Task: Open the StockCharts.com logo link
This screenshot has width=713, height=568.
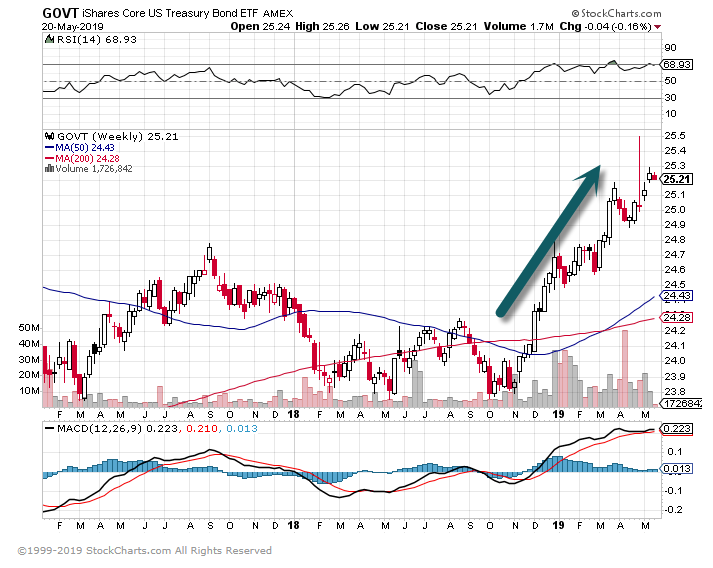Action: click(616, 14)
